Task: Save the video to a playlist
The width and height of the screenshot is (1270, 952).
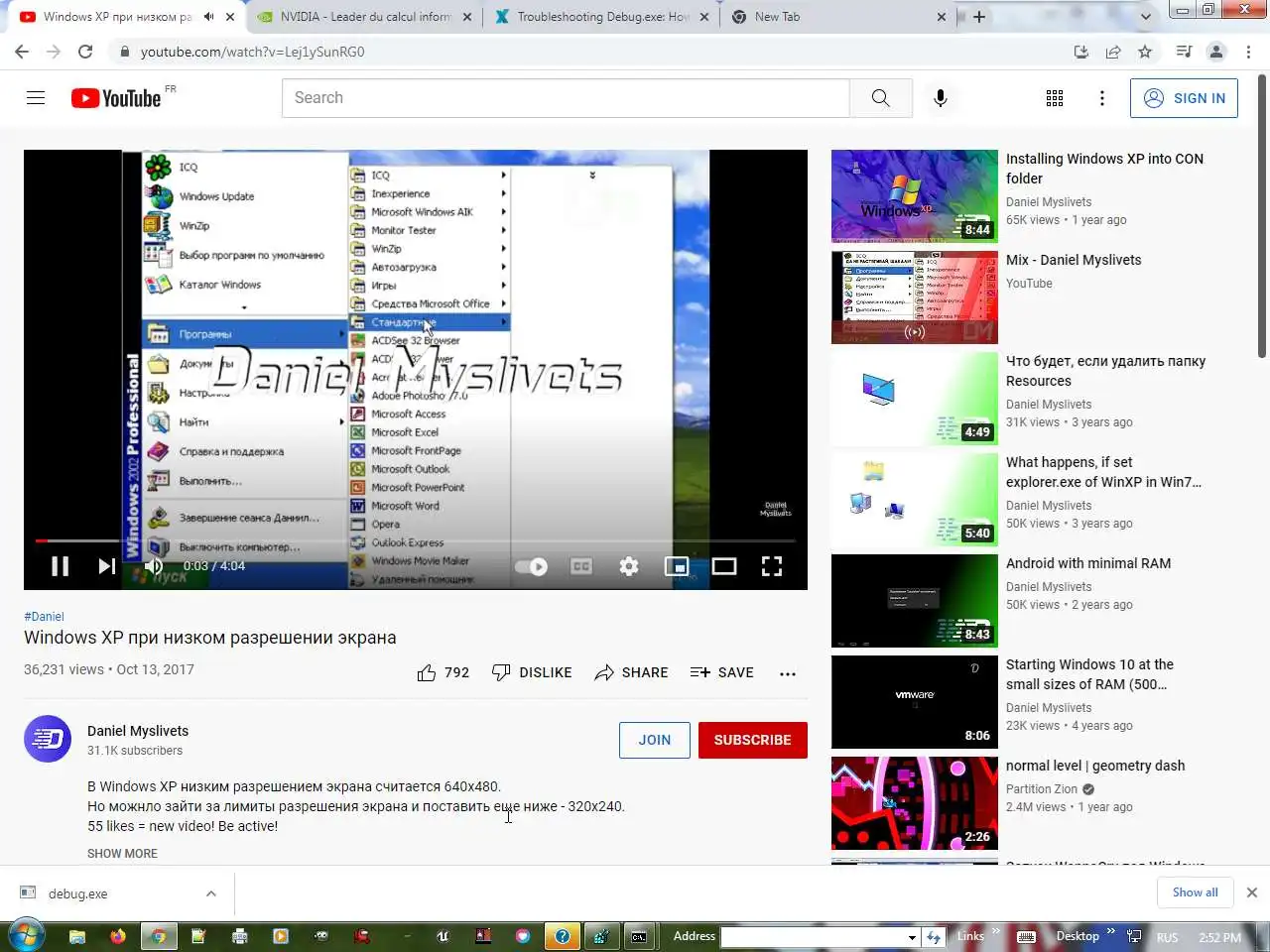Action: click(721, 672)
